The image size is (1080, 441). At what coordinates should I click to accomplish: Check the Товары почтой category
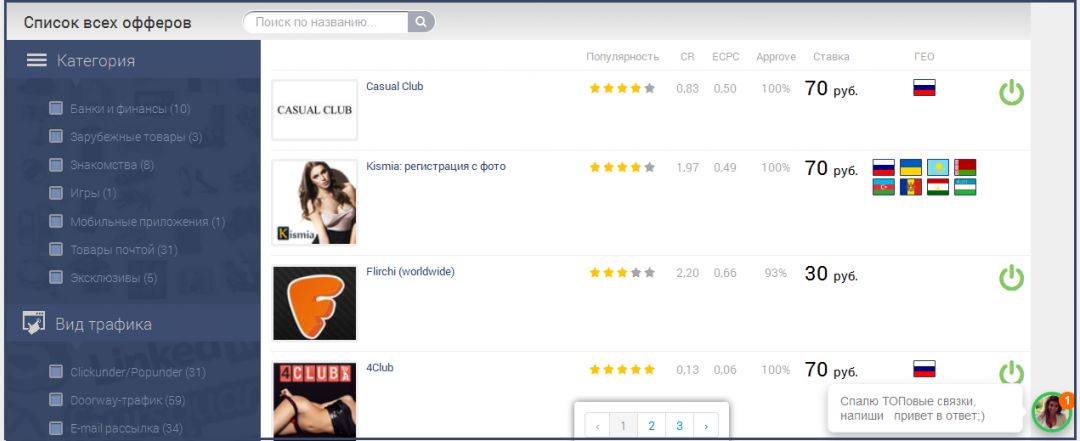coord(56,249)
